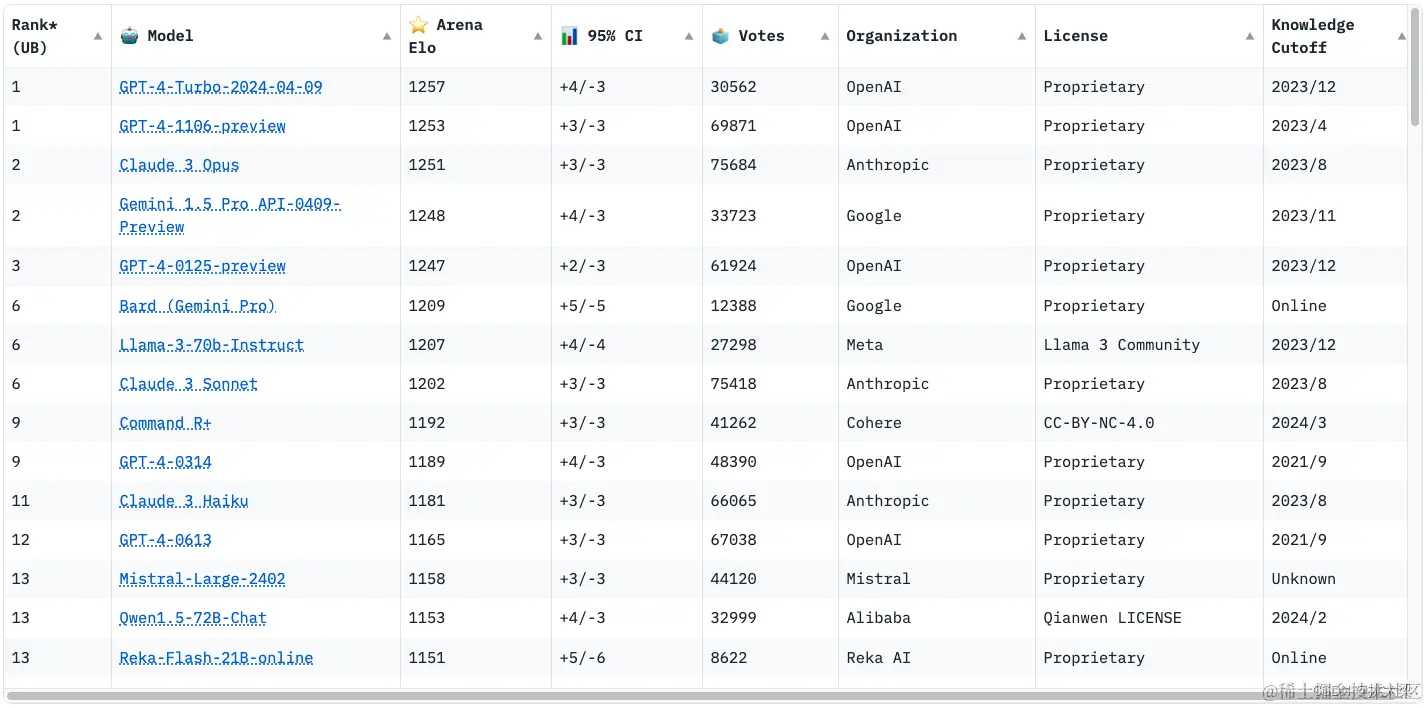Select the Unknown knowledge cutoff cell

[1304, 579]
